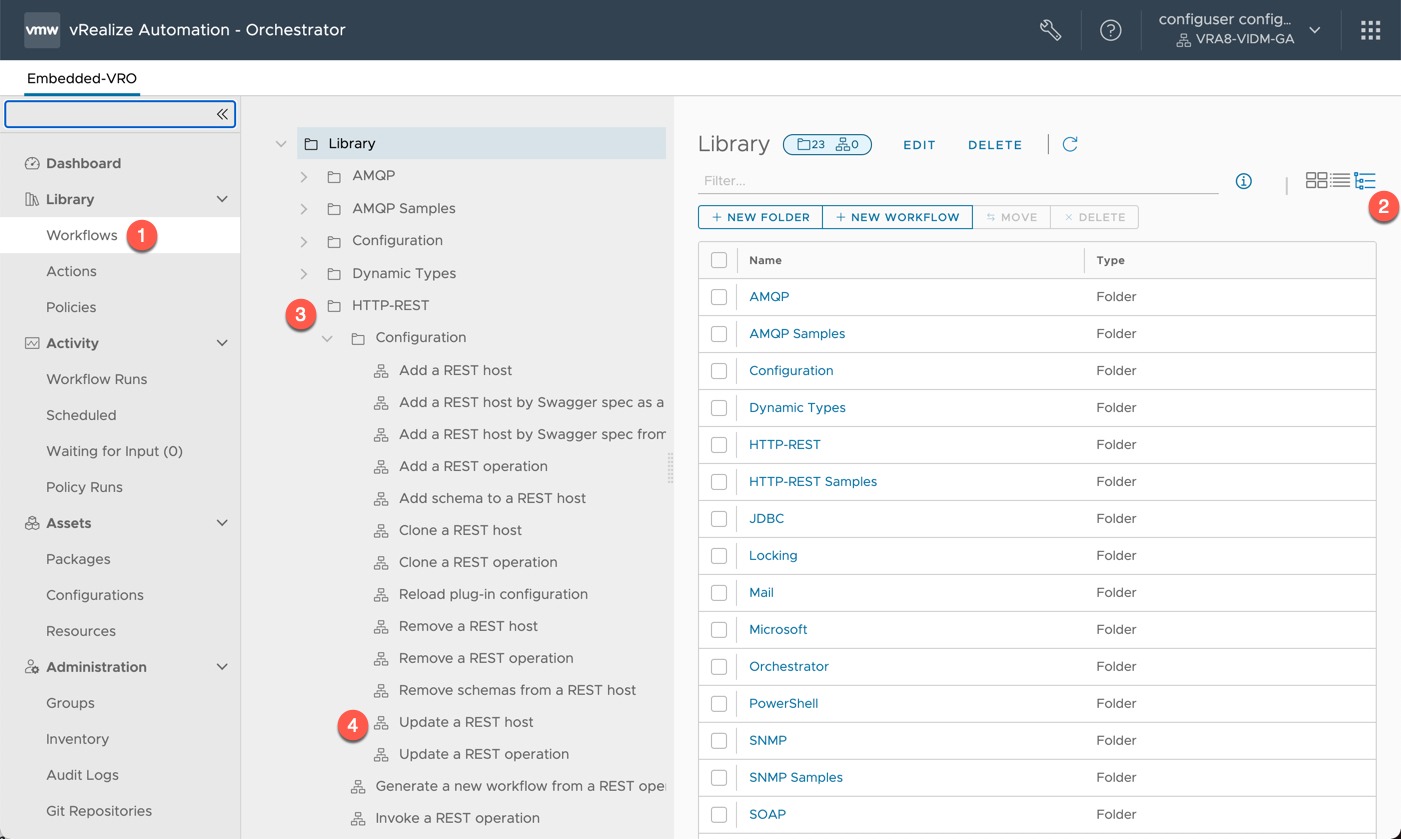Click the Filter text field
Viewport: 1401px width, 839px height.
[958, 181]
